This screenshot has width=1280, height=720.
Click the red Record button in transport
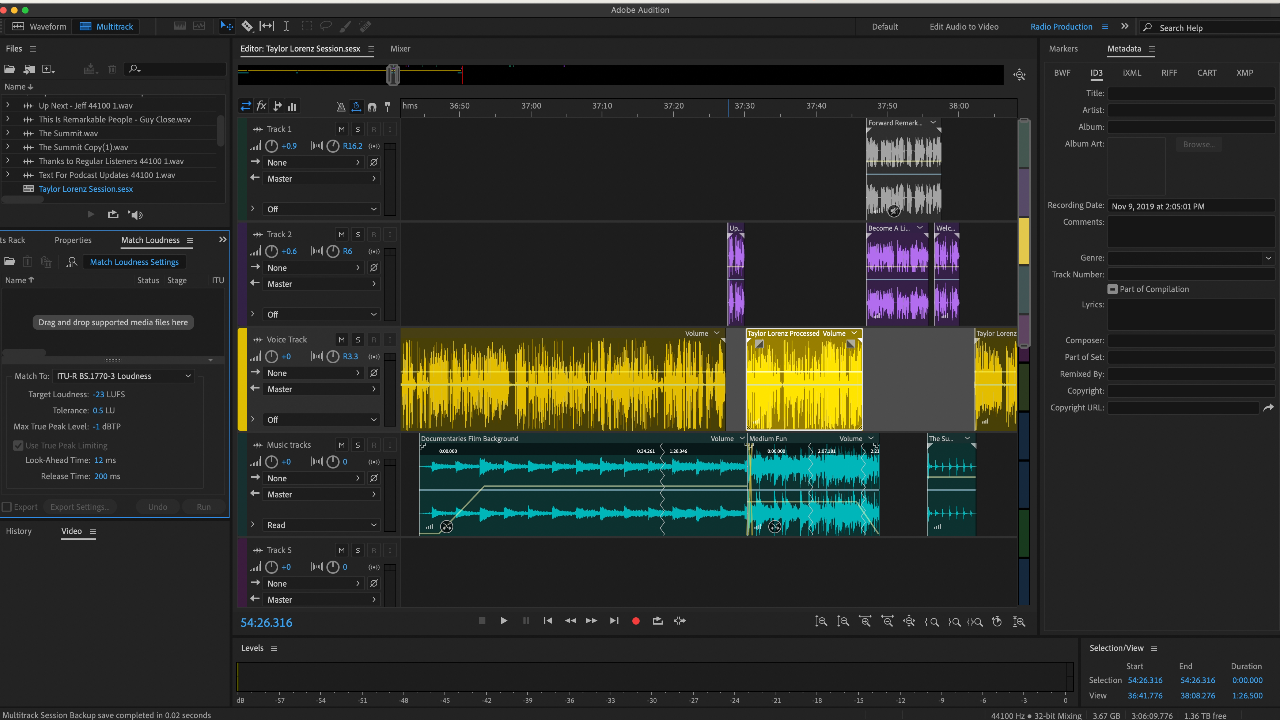tap(635, 621)
